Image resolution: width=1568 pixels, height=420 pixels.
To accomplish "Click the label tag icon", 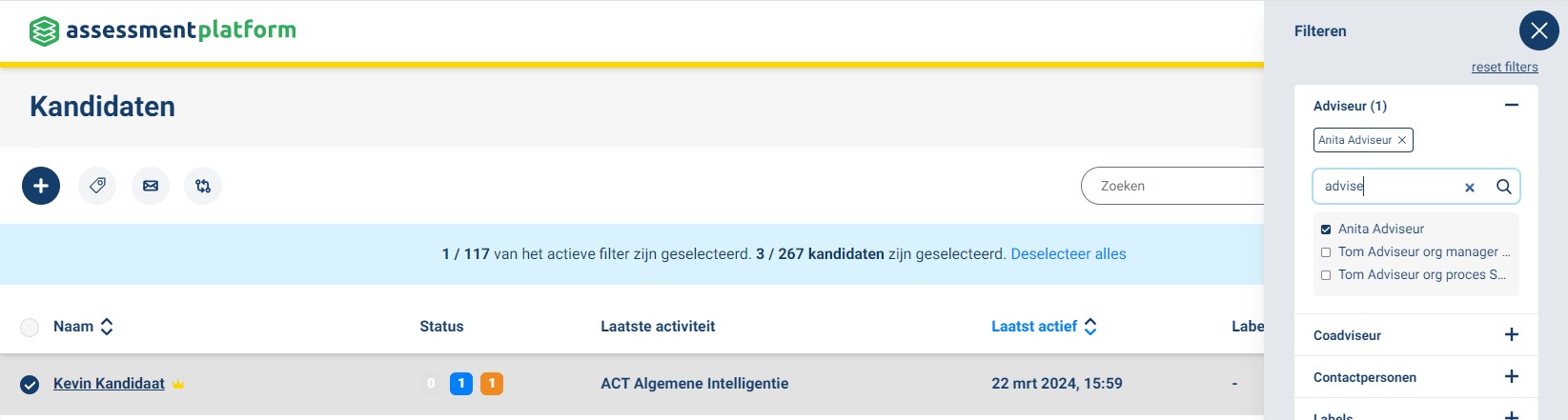I will (97, 186).
